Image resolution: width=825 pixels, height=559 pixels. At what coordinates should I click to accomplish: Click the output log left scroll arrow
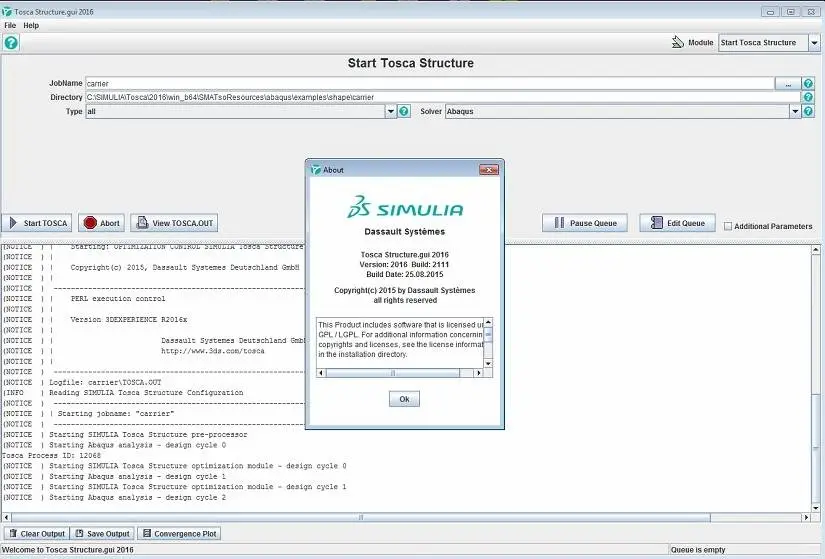point(6,517)
